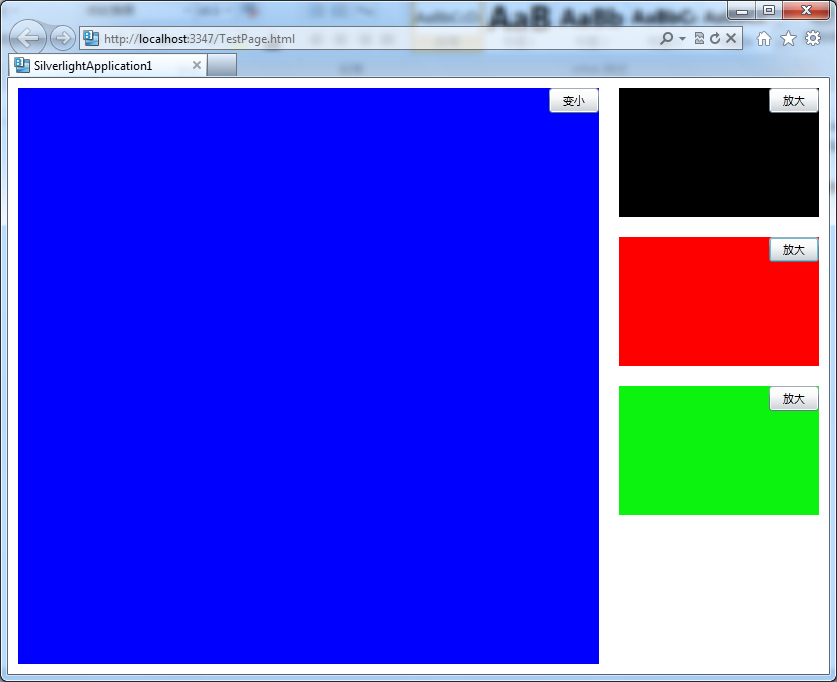Click the page favicon in address bar
This screenshot has width=837, height=682.
[x=91, y=38]
